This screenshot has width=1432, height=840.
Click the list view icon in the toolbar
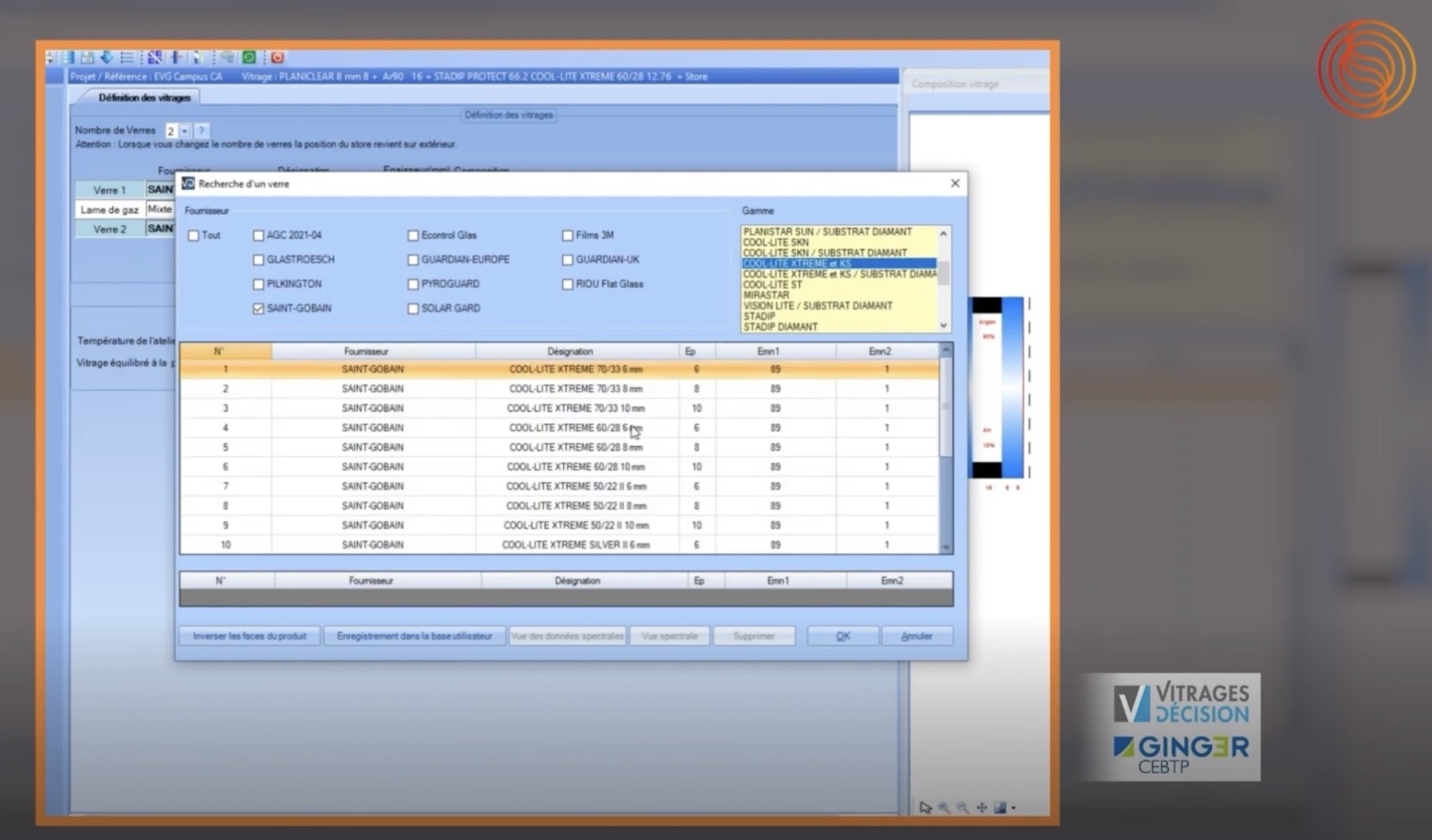pyautogui.click(x=125, y=57)
